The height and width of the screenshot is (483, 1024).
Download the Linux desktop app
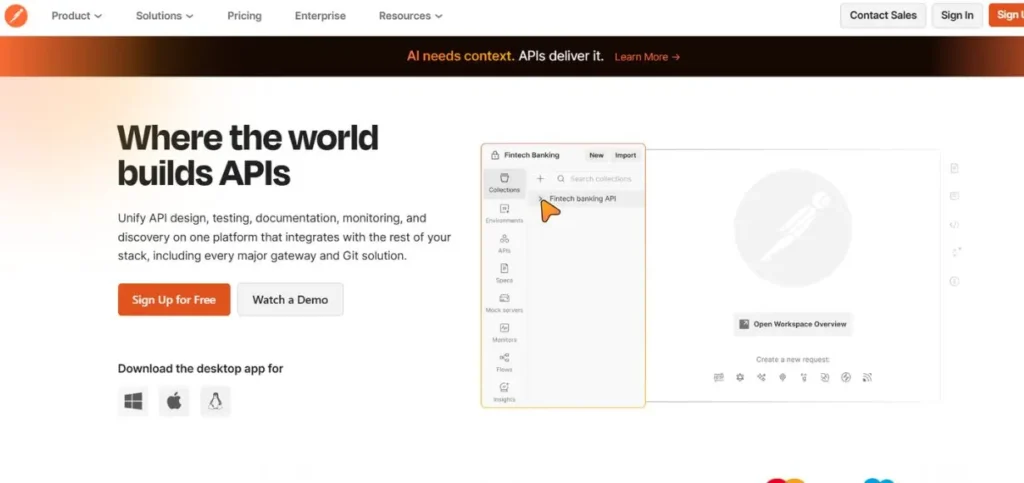pyautogui.click(x=216, y=401)
